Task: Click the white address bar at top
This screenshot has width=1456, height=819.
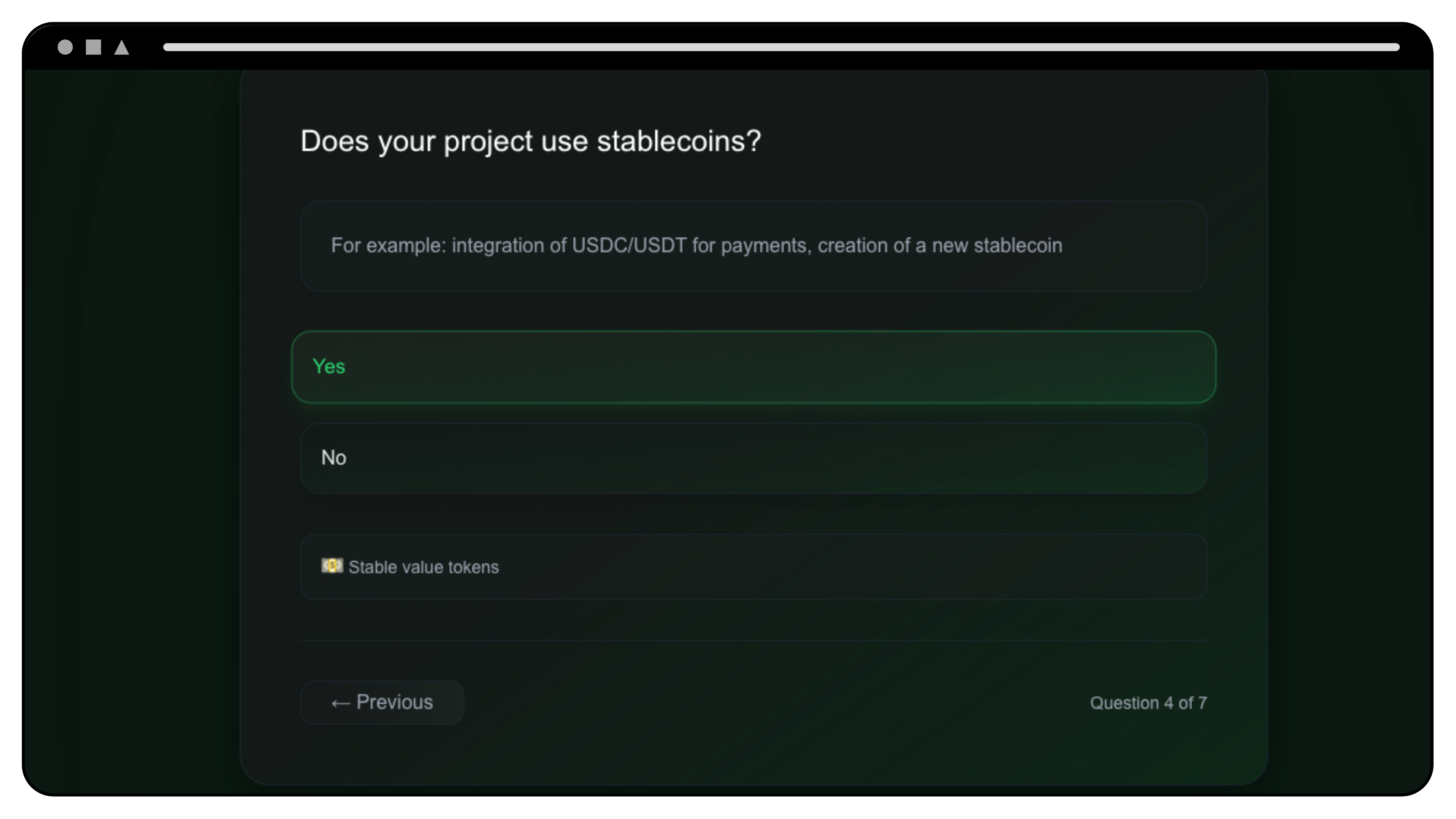Action: tap(781, 47)
